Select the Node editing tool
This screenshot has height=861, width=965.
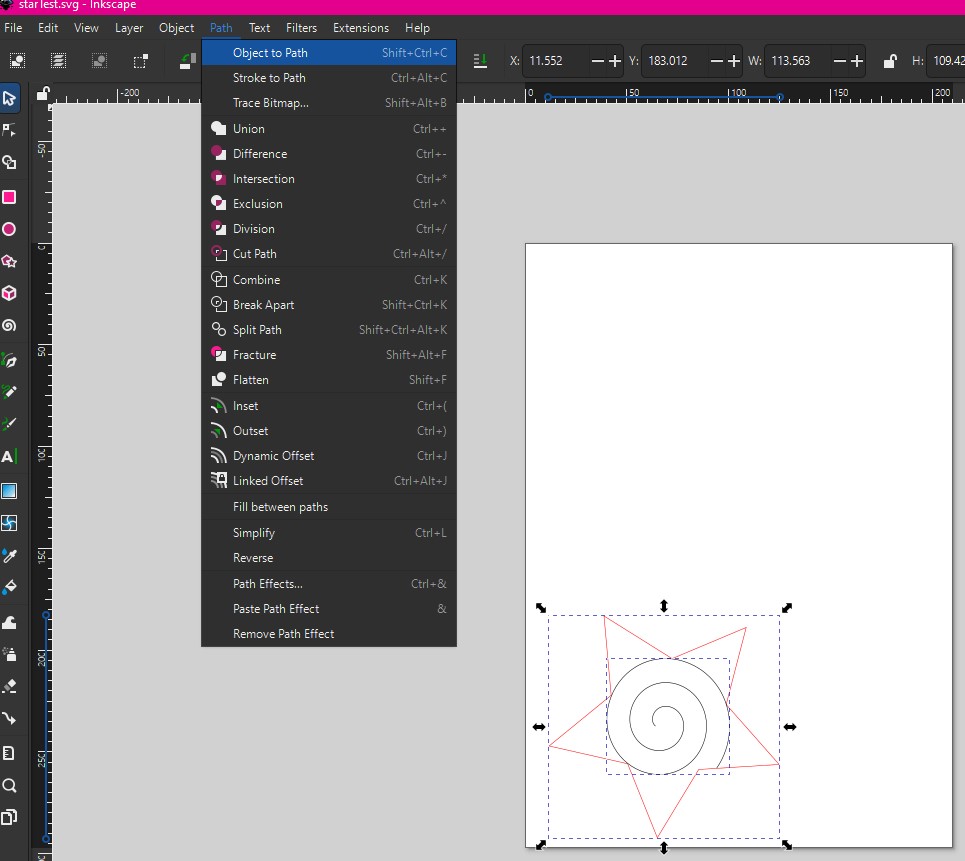point(12,130)
